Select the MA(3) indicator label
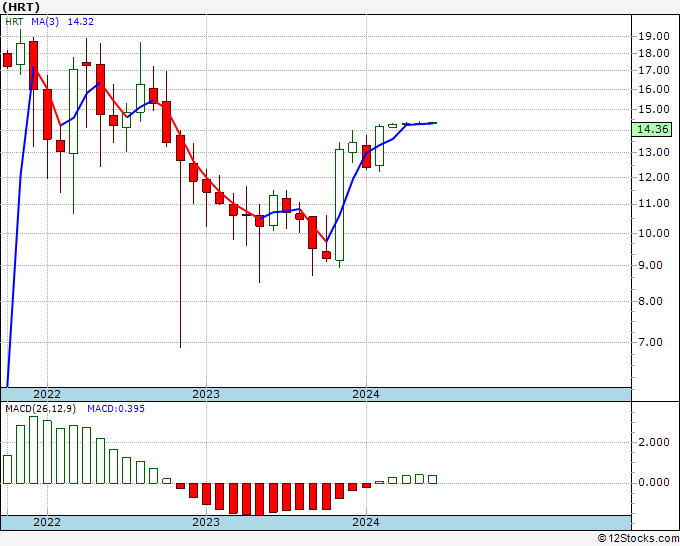Viewport: 680px width, 546px height. tap(45, 22)
